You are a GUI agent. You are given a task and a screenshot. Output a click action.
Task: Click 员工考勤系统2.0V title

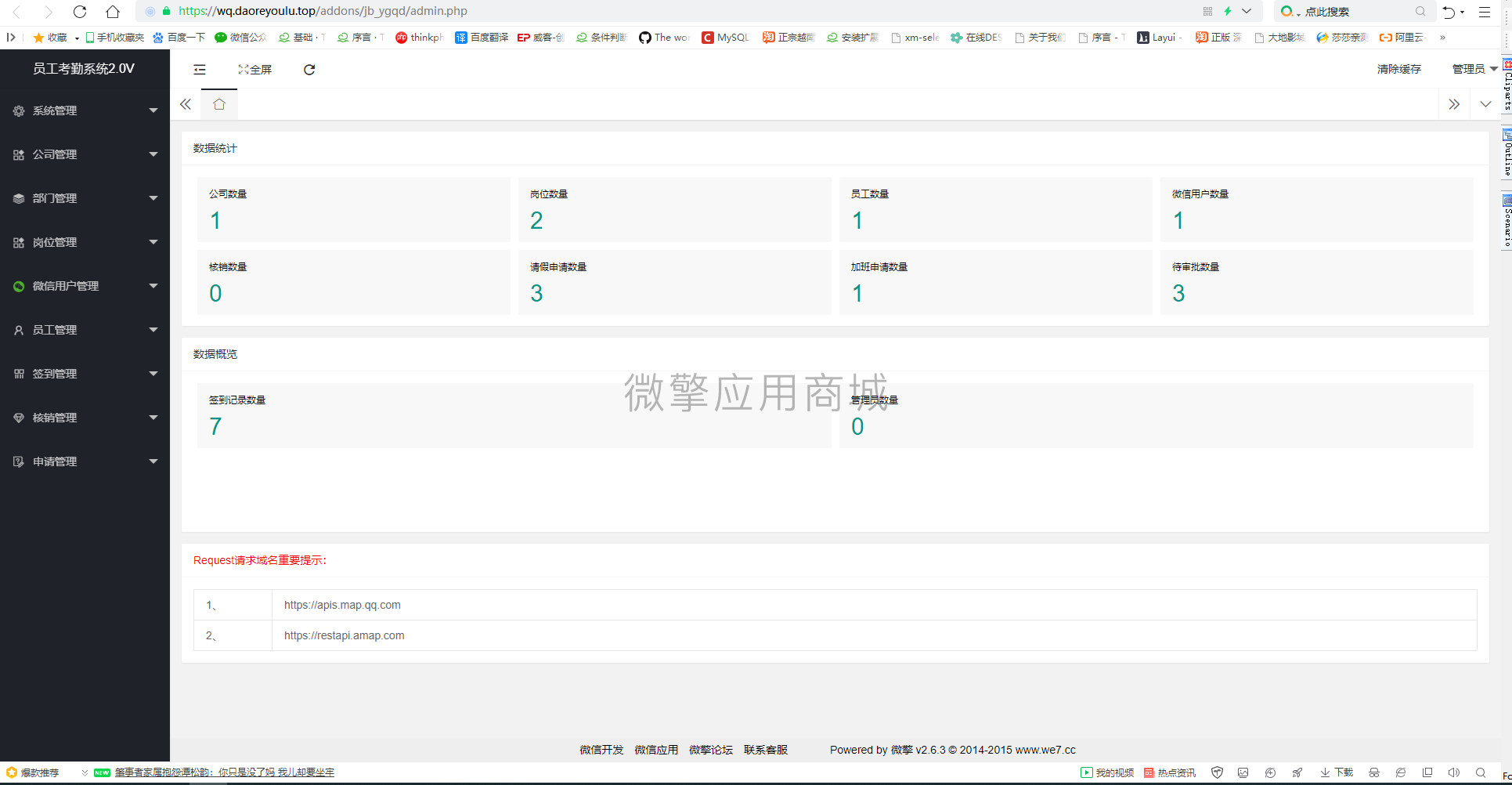pyautogui.click(x=84, y=68)
